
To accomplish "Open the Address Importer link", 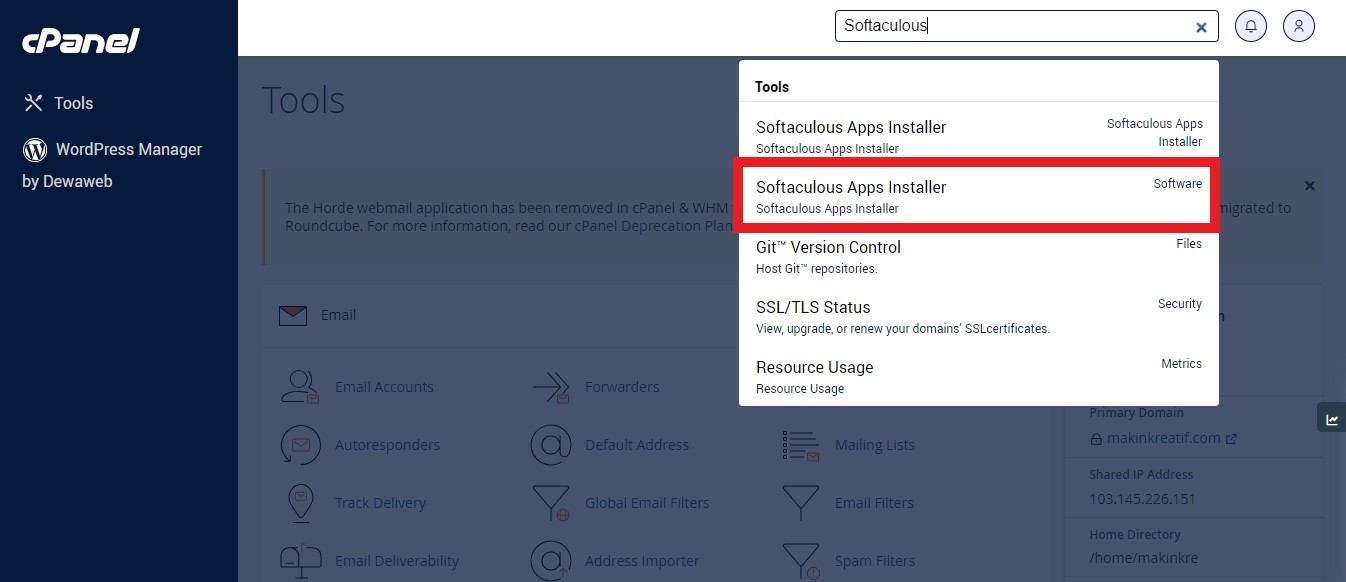I will coord(642,561).
